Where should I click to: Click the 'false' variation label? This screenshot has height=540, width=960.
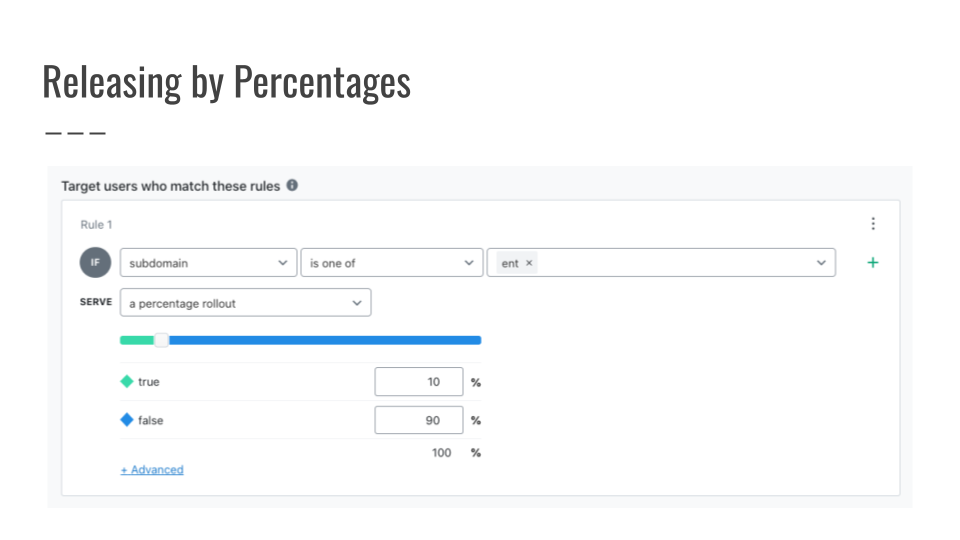(151, 420)
